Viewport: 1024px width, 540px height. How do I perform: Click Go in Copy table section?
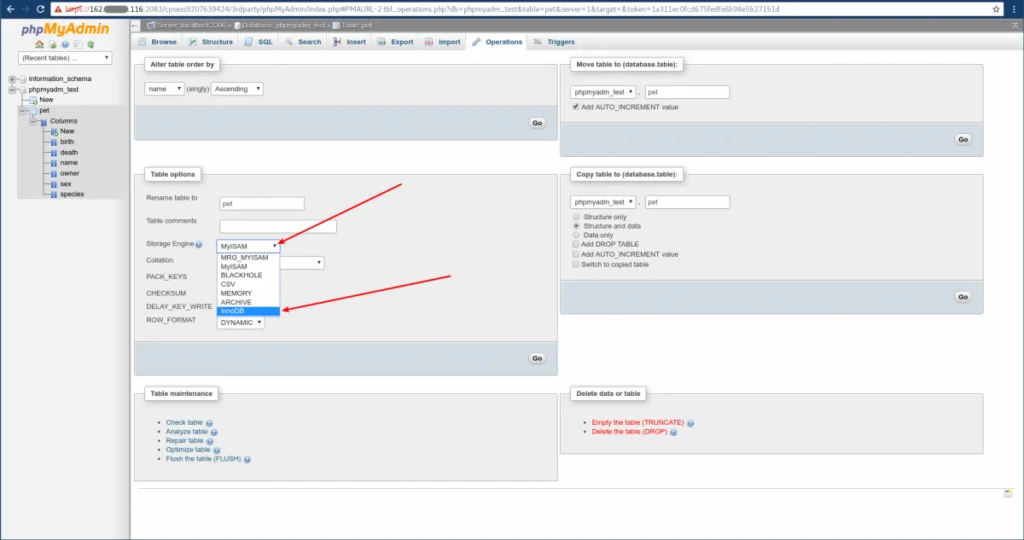click(x=963, y=297)
